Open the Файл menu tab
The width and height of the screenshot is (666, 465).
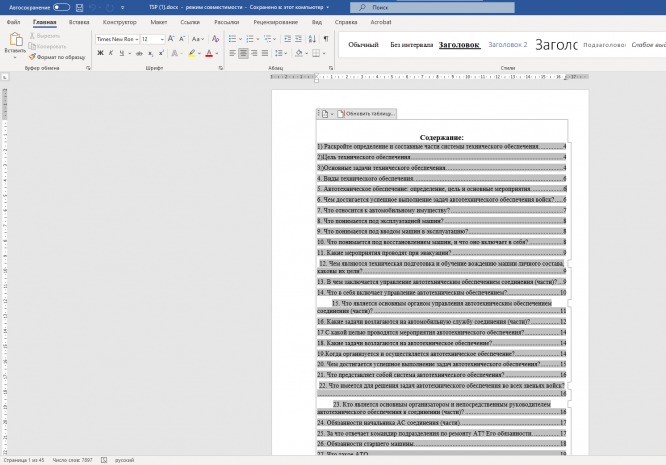click(x=14, y=22)
